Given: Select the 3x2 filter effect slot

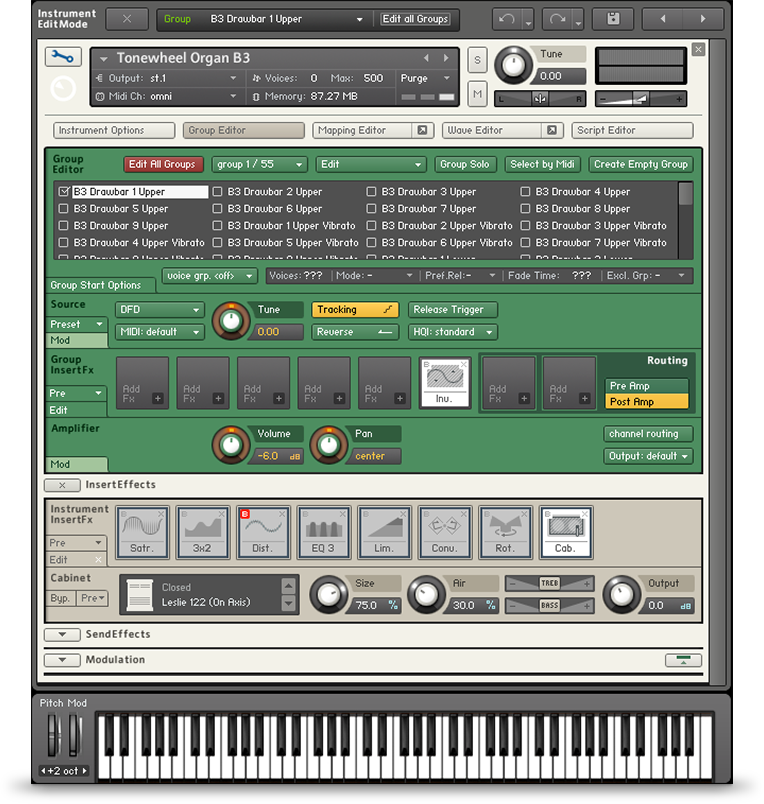Looking at the screenshot, I should coord(203,532).
